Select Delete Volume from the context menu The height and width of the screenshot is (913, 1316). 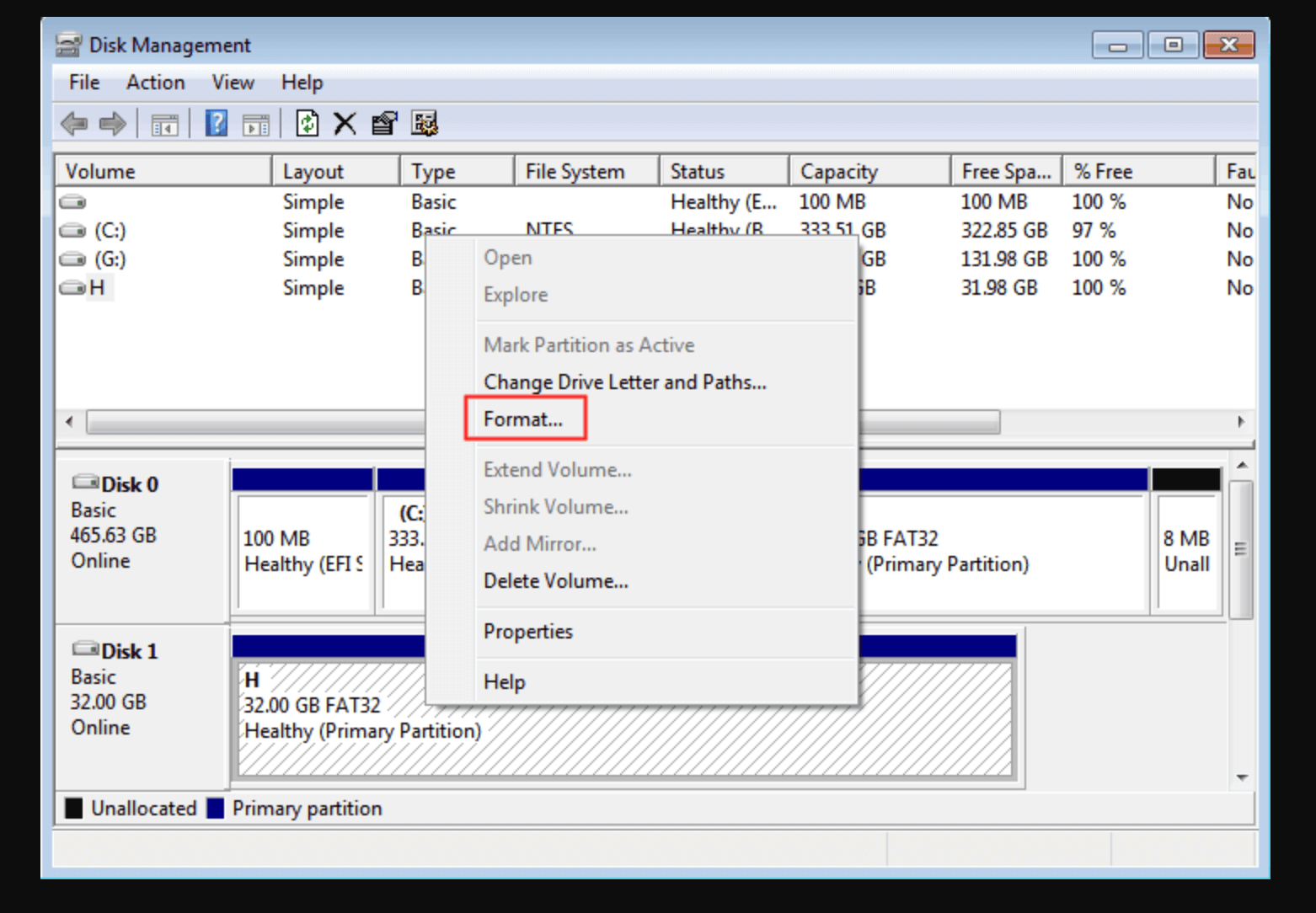click(555, 580)
